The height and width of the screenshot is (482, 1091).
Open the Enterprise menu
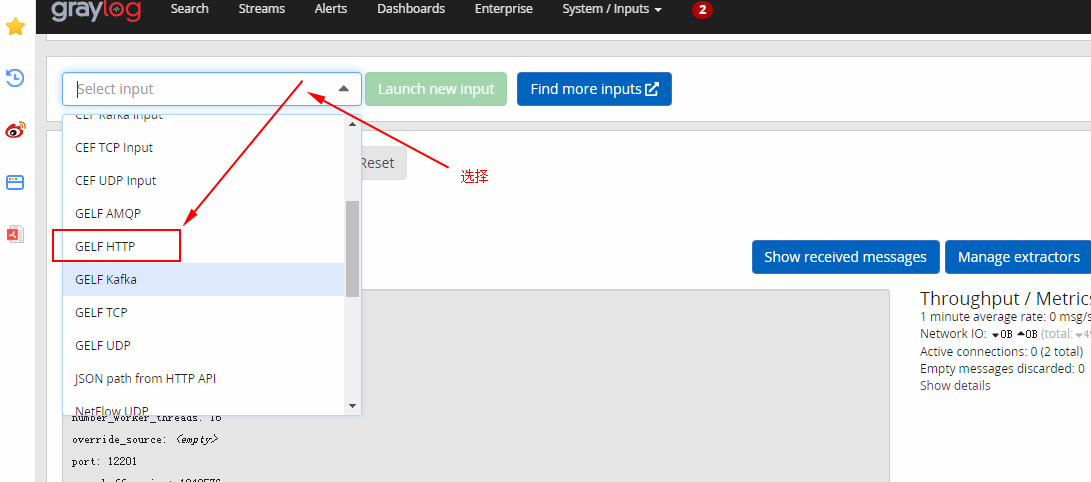coord(504,9)
